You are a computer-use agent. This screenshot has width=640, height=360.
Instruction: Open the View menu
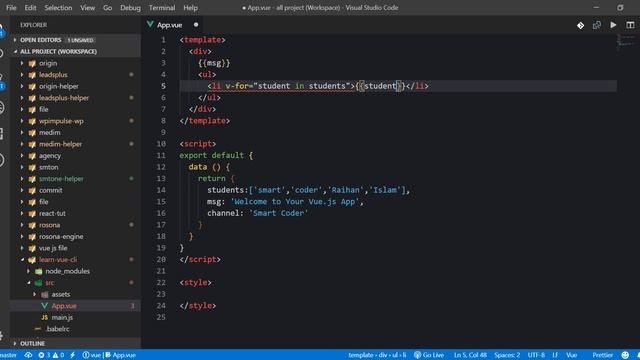(x=87, y=7)
